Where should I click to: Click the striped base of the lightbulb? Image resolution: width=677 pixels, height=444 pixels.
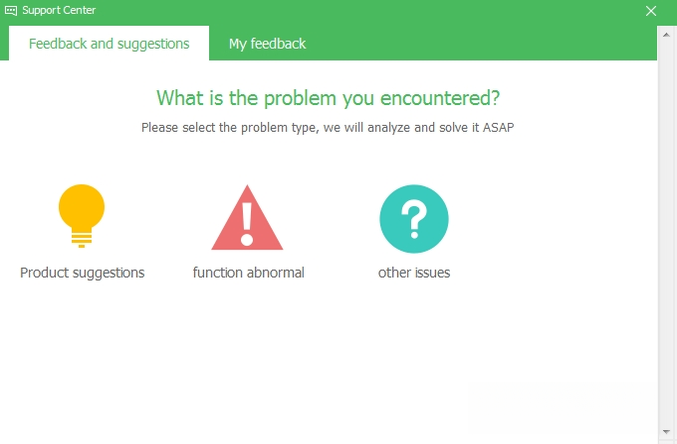[x=82, y=240]
